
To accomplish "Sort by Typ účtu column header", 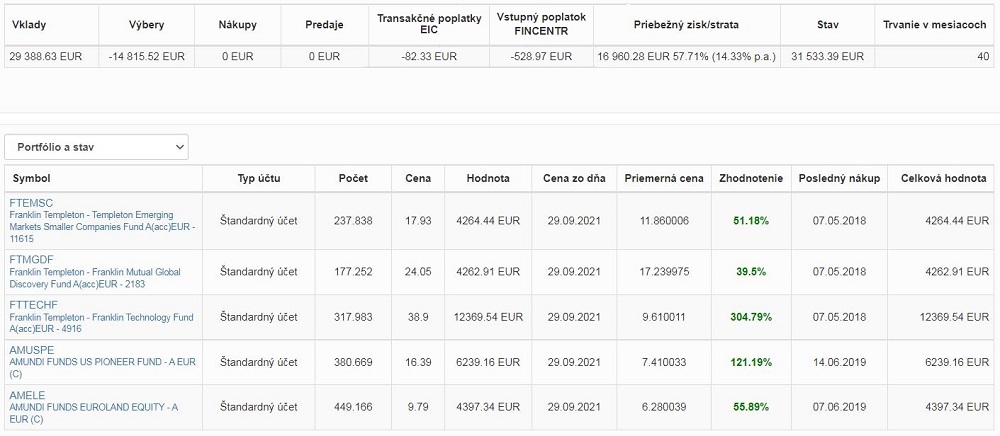I will coord(259,178).
